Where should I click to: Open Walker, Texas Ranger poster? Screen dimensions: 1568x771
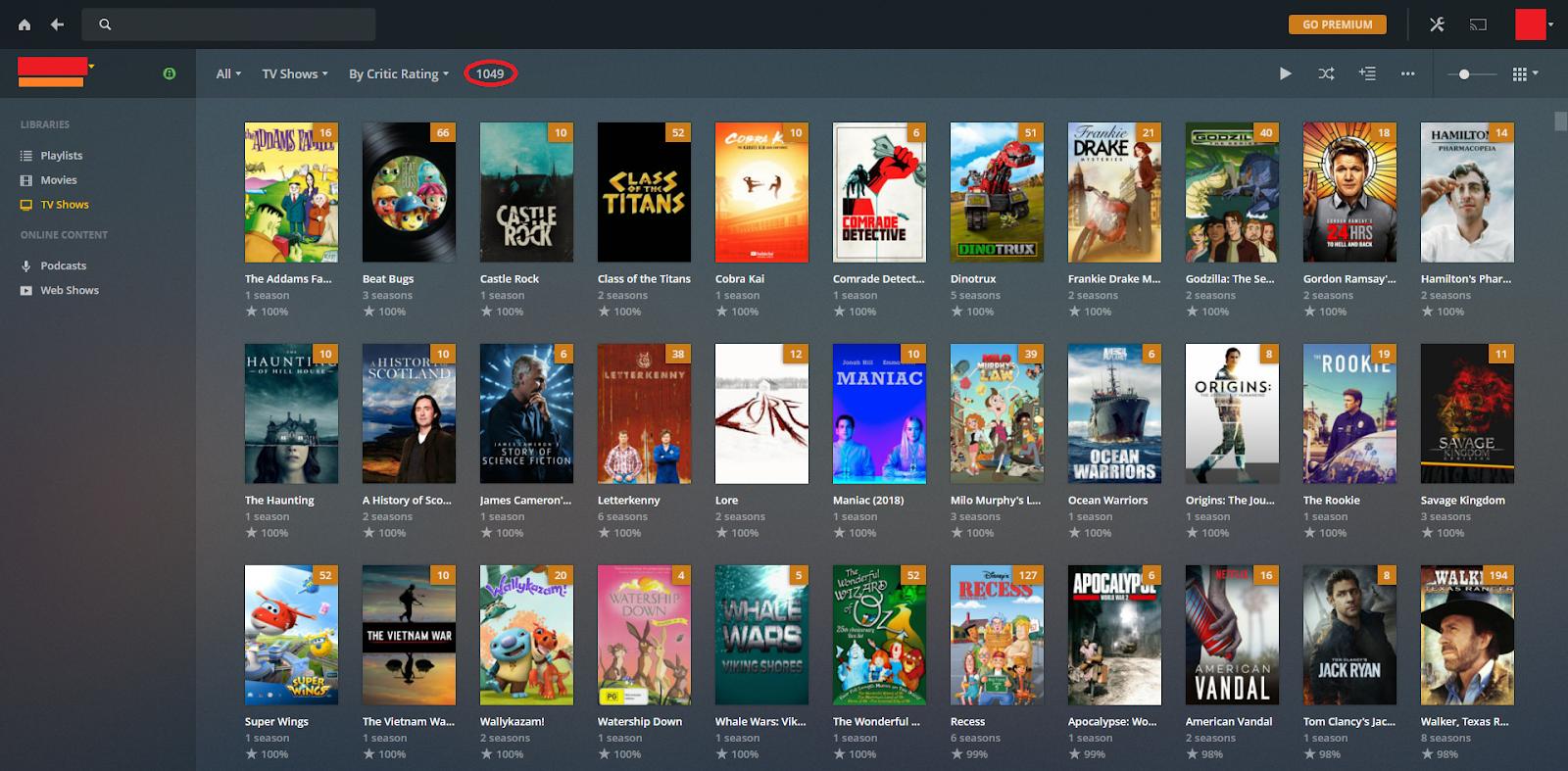1467,635
